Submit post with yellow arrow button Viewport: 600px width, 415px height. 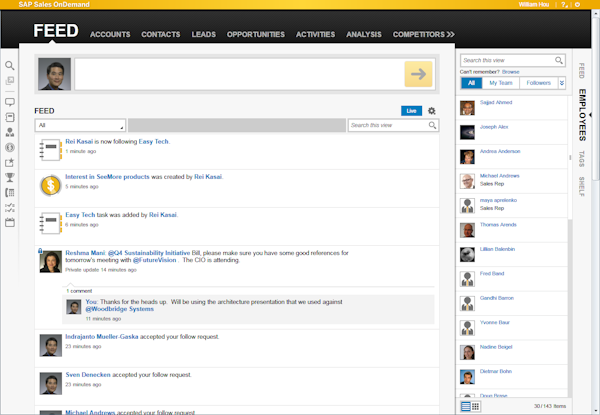click(x=418, y=74)
